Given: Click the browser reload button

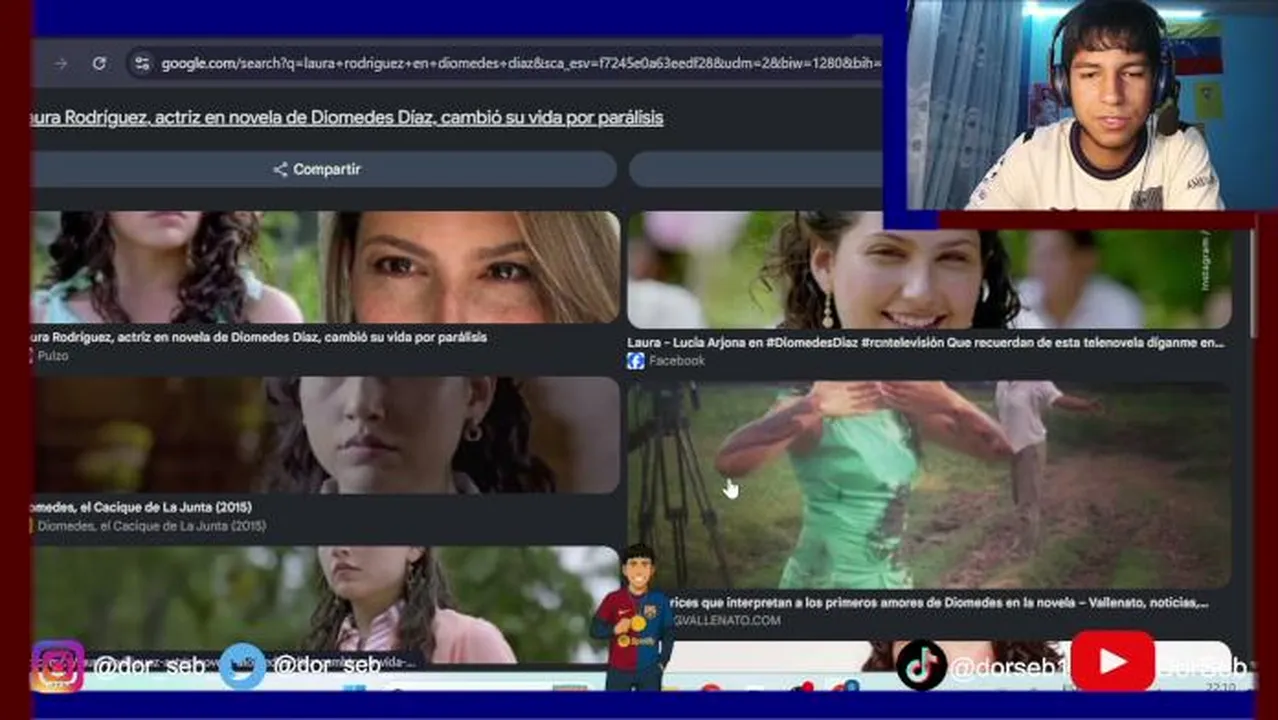Looking at the screenshot, I should (x=99, y=63).
